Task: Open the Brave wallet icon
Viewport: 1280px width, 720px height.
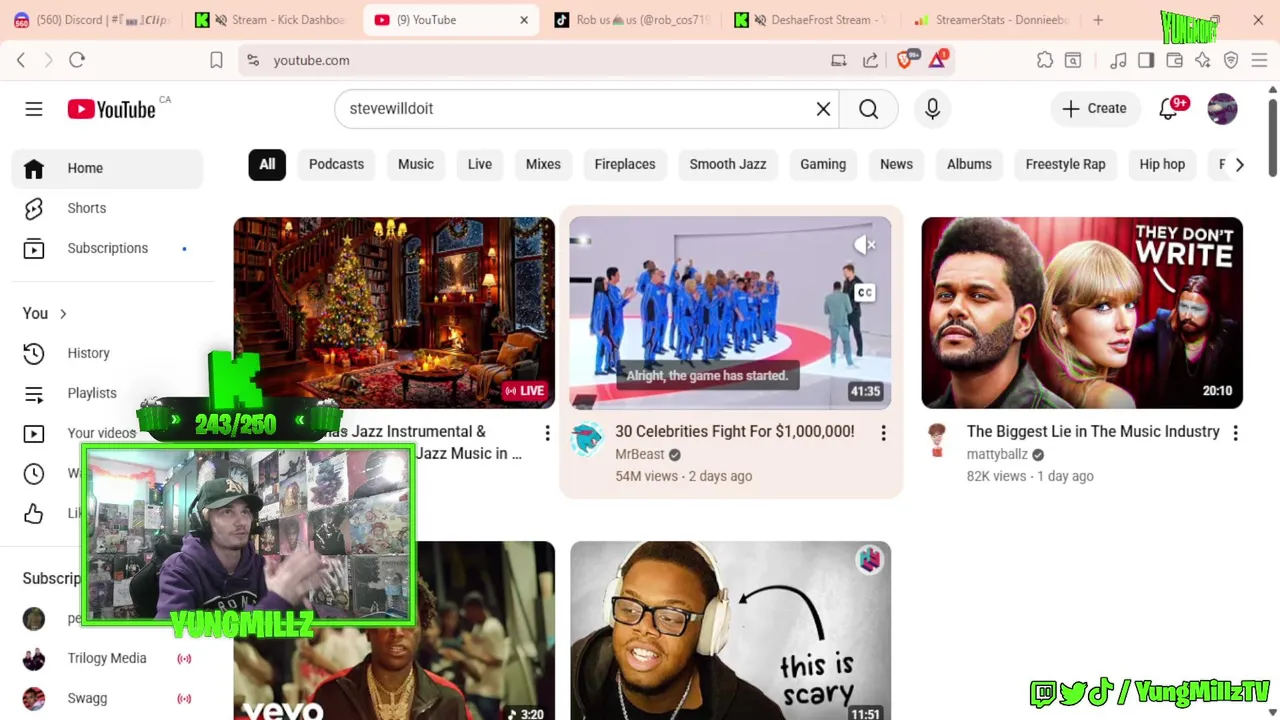Action: (1175, 60)
